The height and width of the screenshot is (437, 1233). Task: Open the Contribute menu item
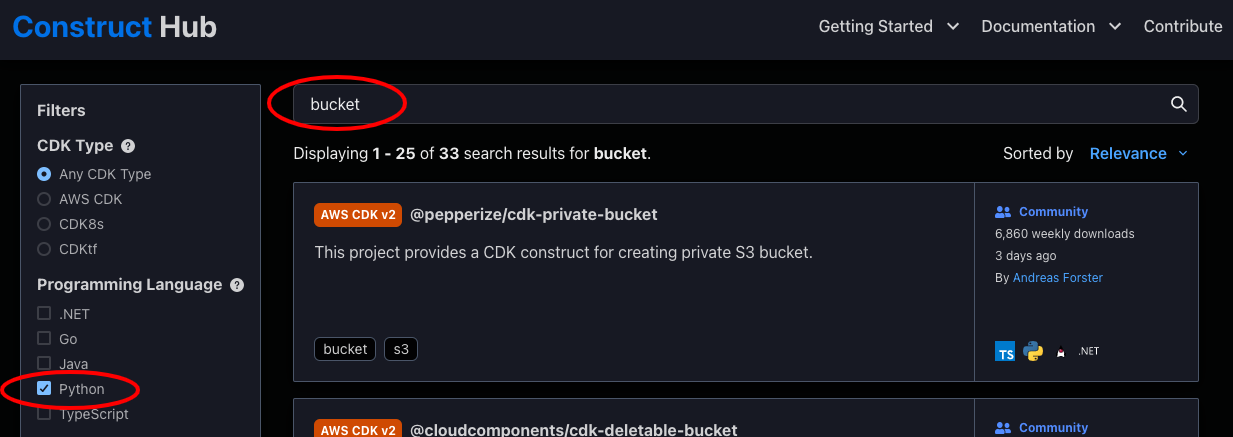point(1183,27)
